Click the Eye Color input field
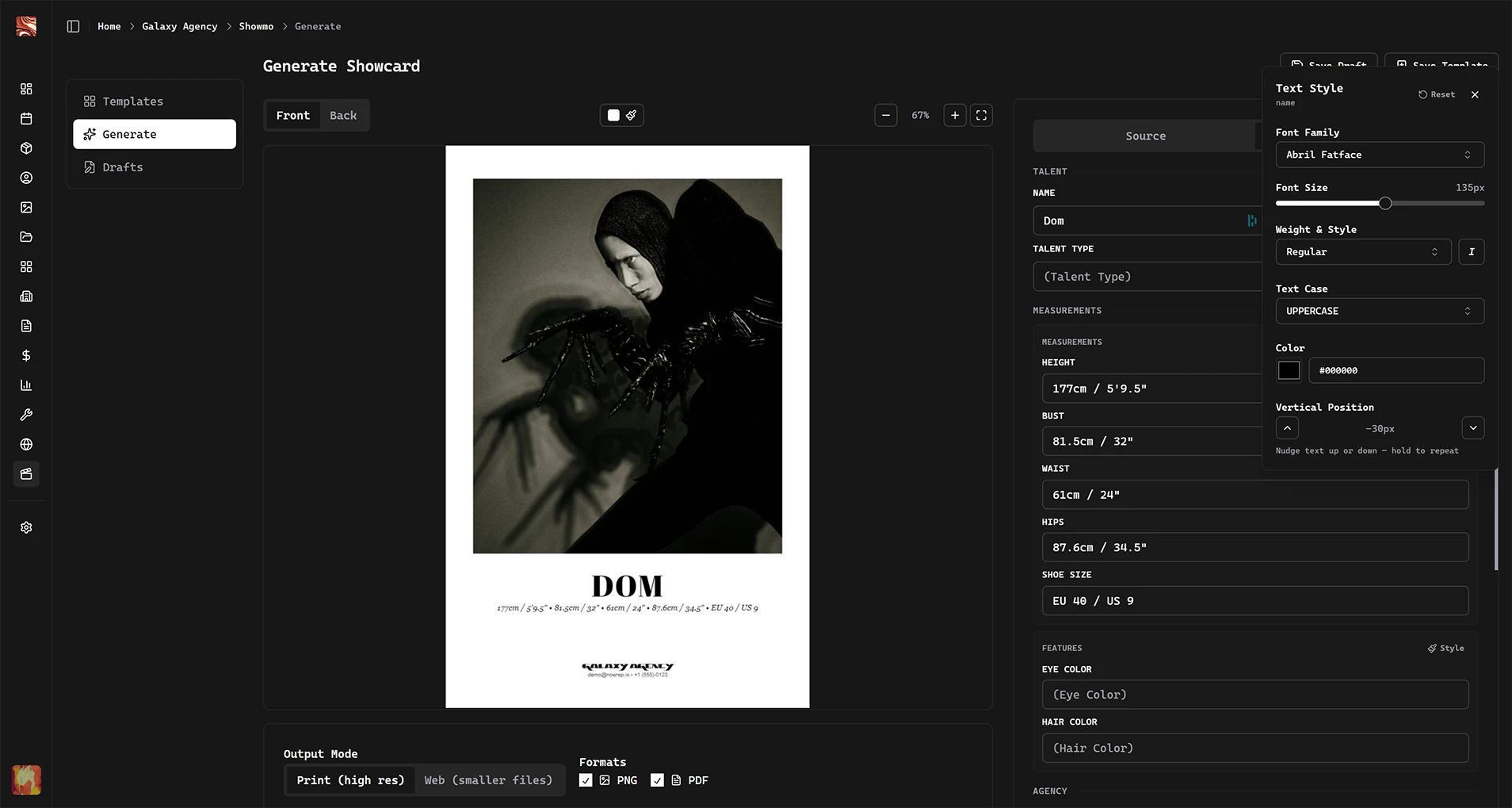The height and width of the screenshot is (808, 1512). click(1255, 695)
